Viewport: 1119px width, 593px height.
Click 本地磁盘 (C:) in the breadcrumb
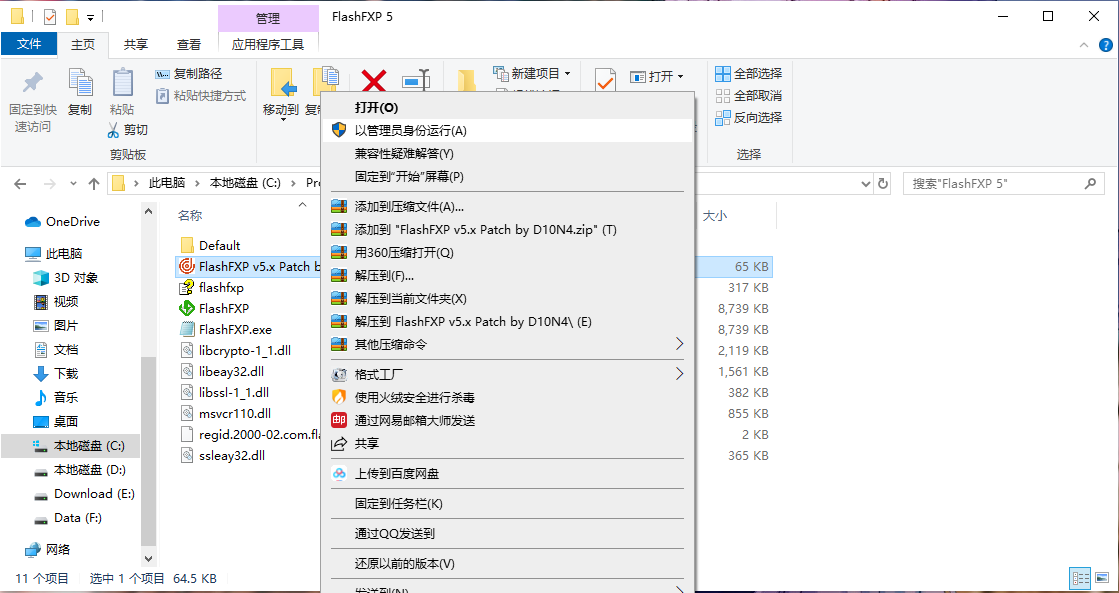[245, 183]
